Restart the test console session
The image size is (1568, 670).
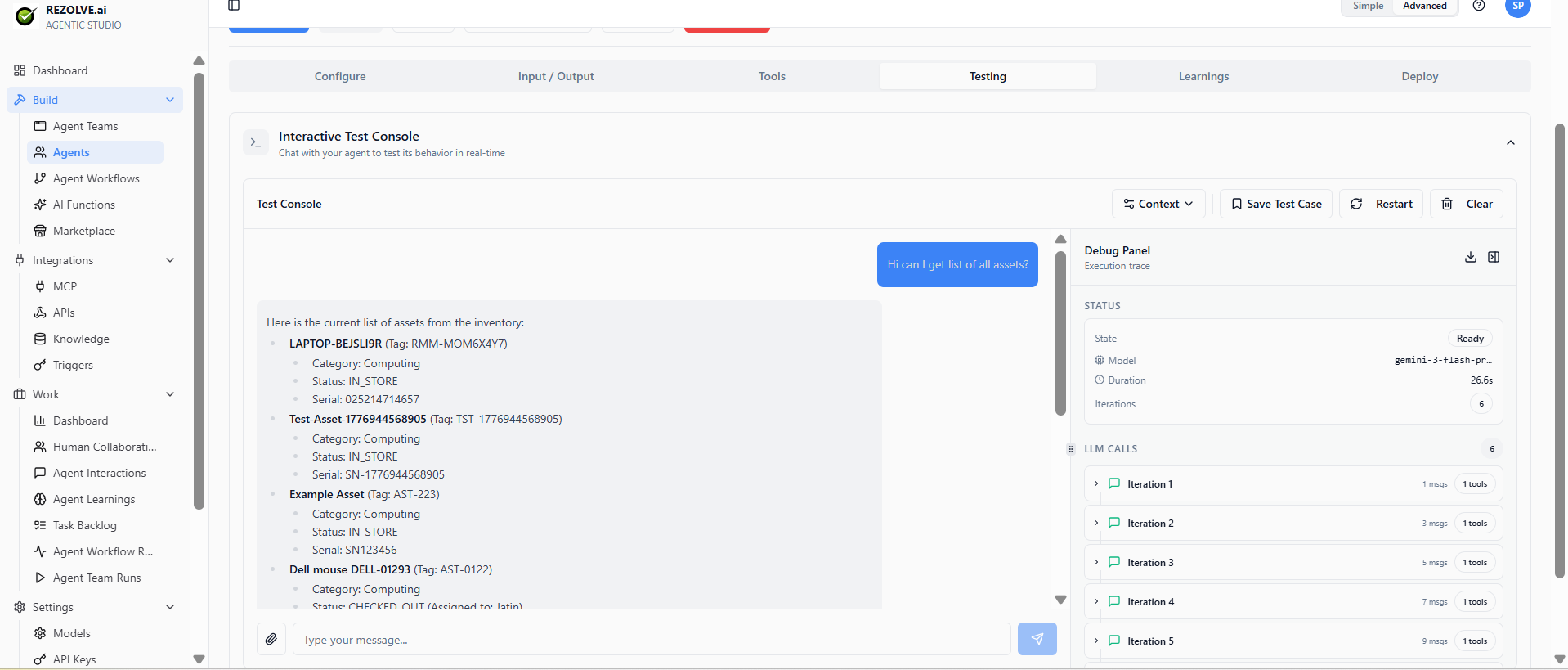(1381, 204)
